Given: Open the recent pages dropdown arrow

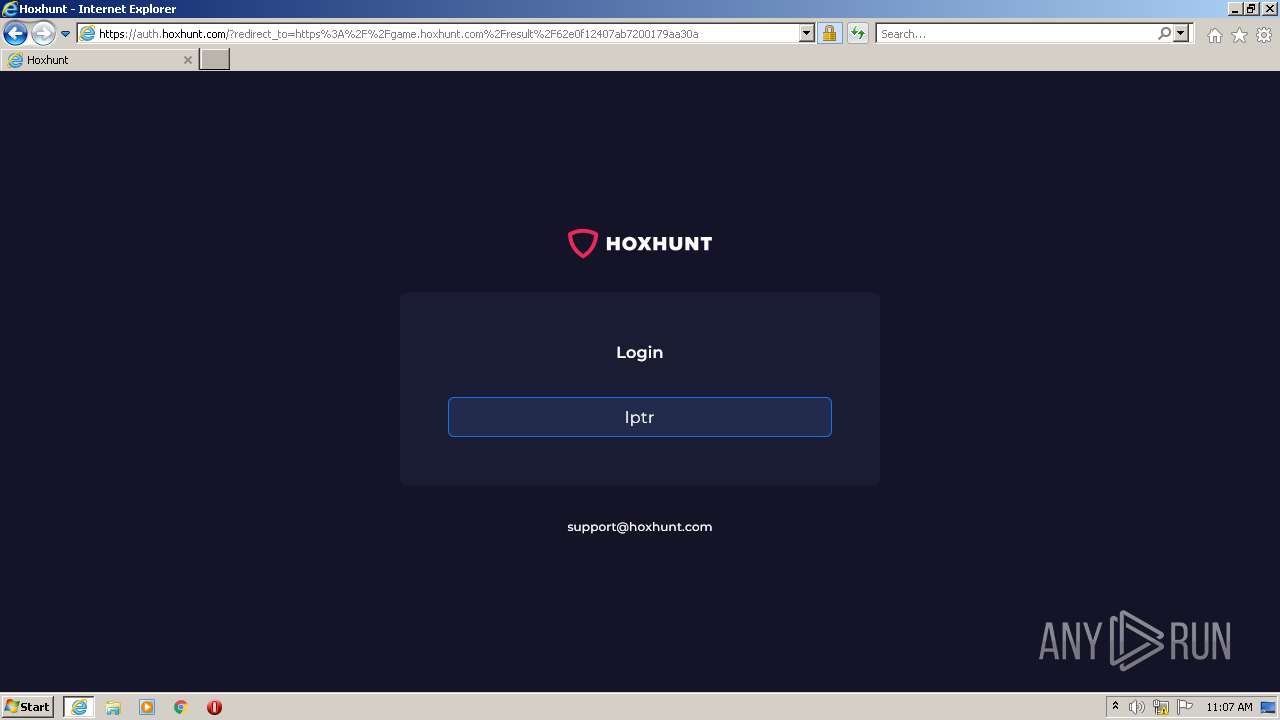Looking at the screenshot, I should [65, 34].
